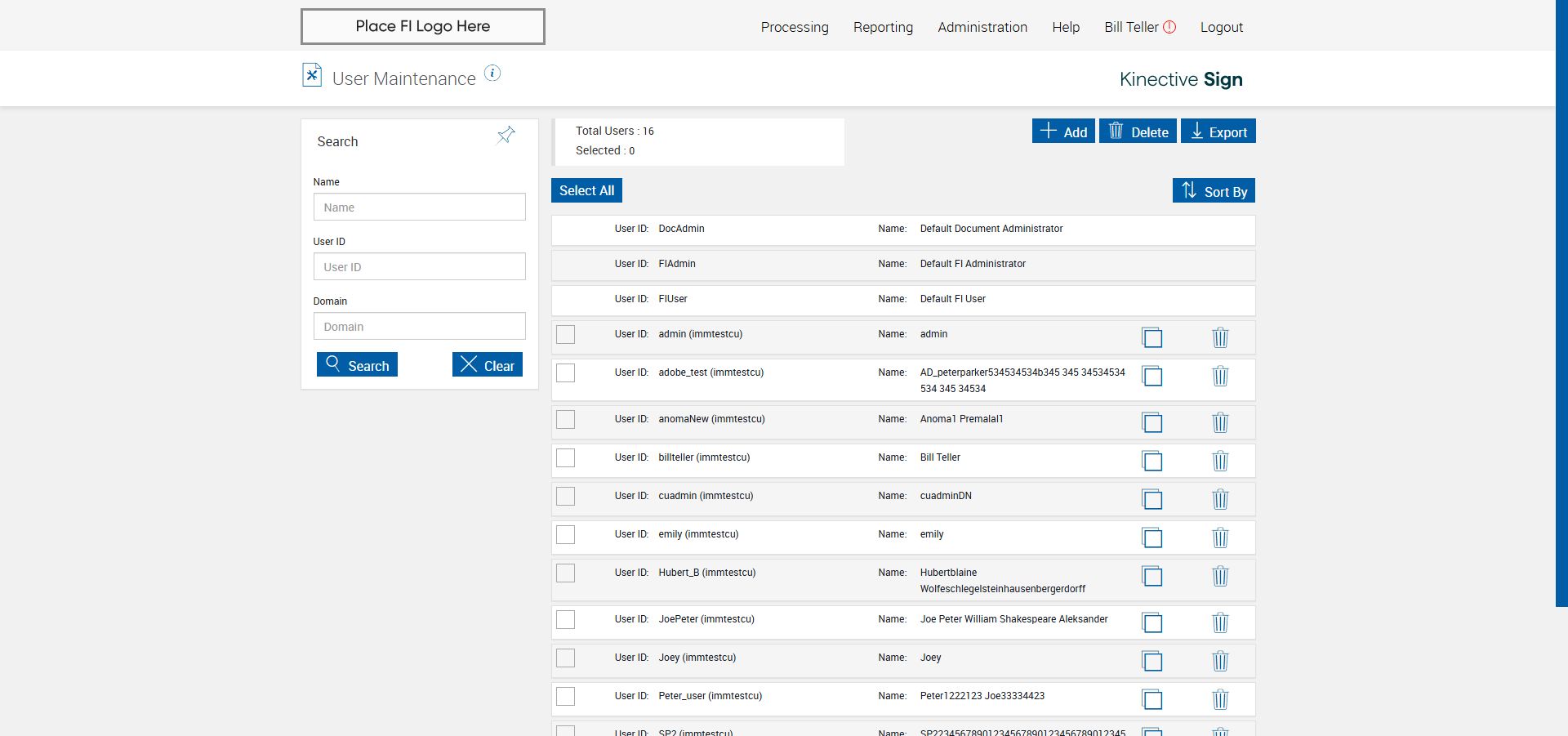Click the 'Total Users : 16' text
The height and width of the screenshot is (736, 1568).
[615, 131]
